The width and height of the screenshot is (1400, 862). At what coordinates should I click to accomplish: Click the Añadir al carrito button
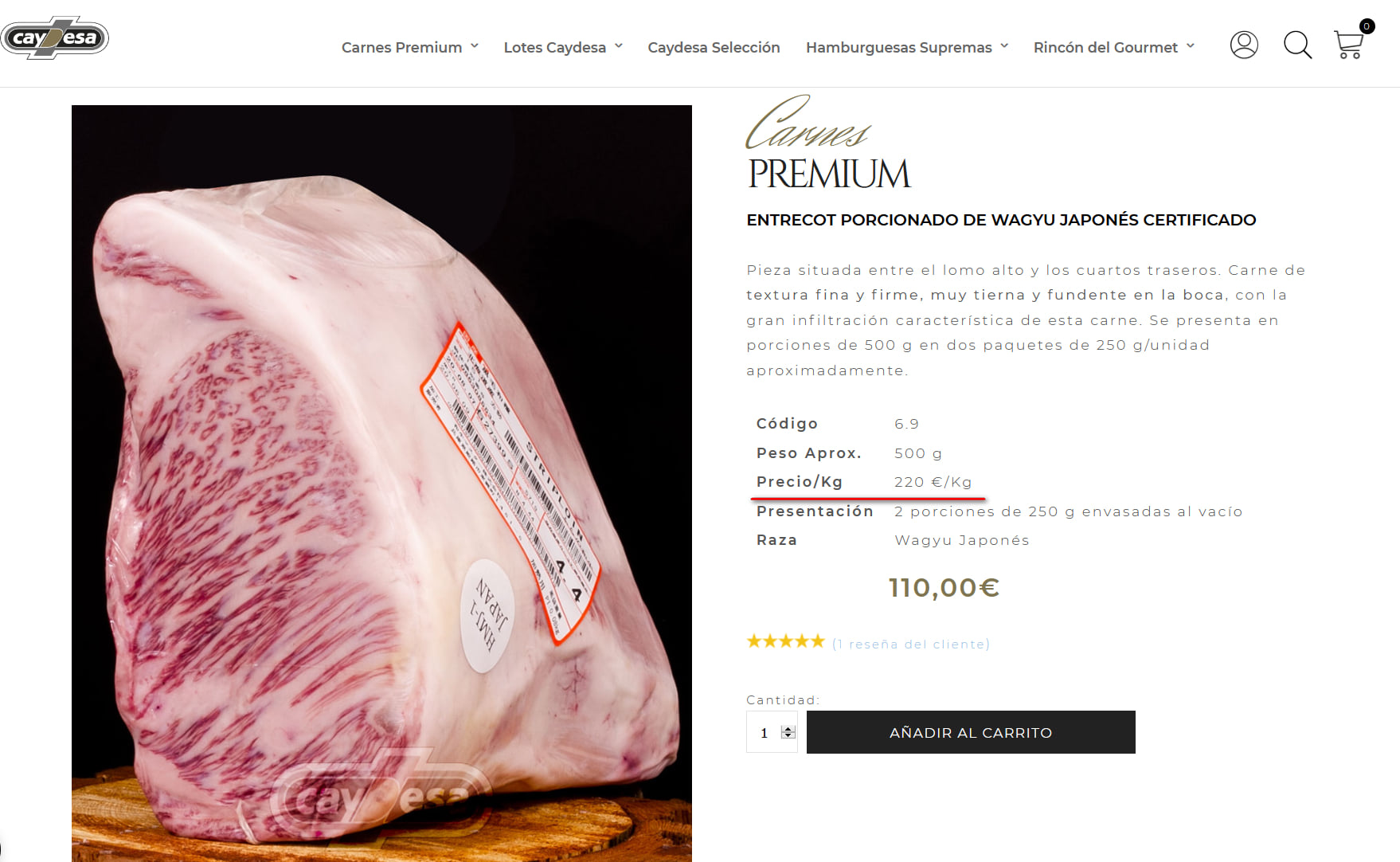coord(971,732)
